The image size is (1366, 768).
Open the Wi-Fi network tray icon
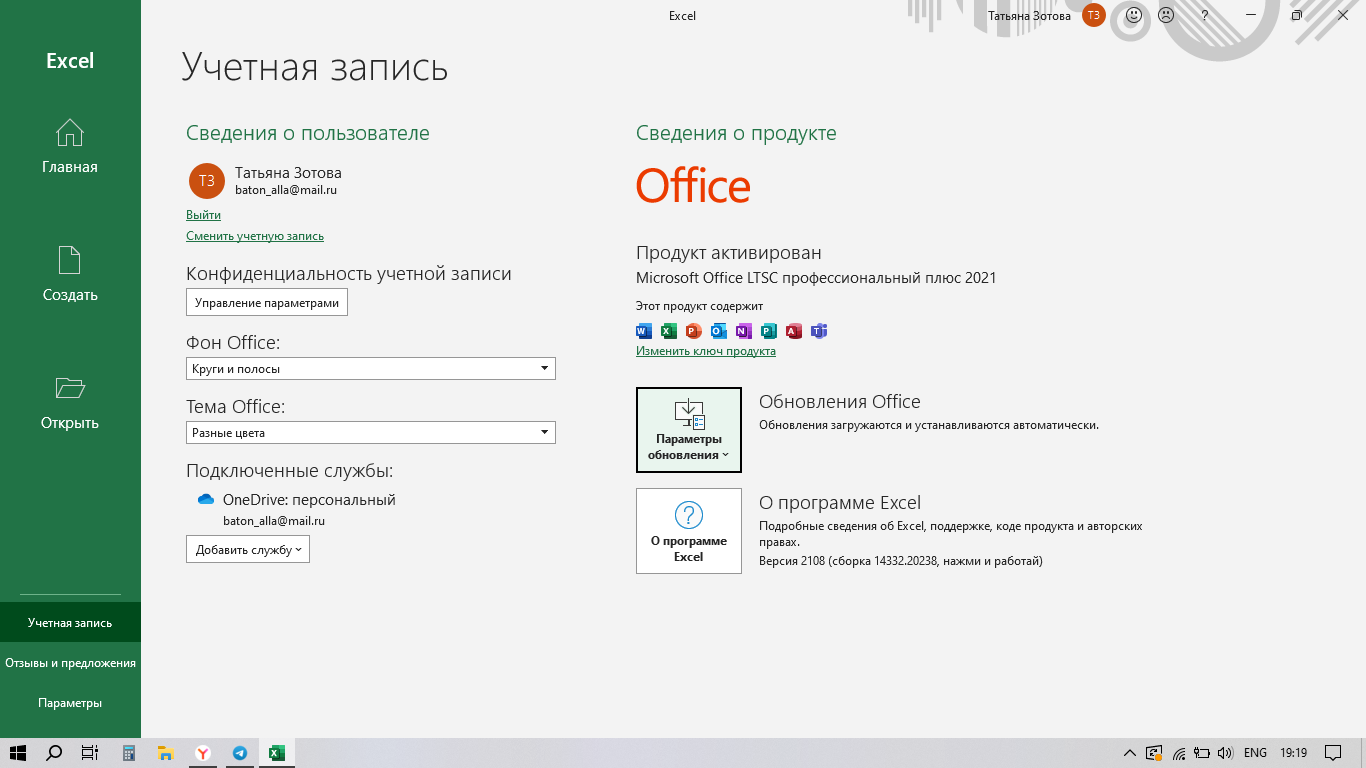1179,753
